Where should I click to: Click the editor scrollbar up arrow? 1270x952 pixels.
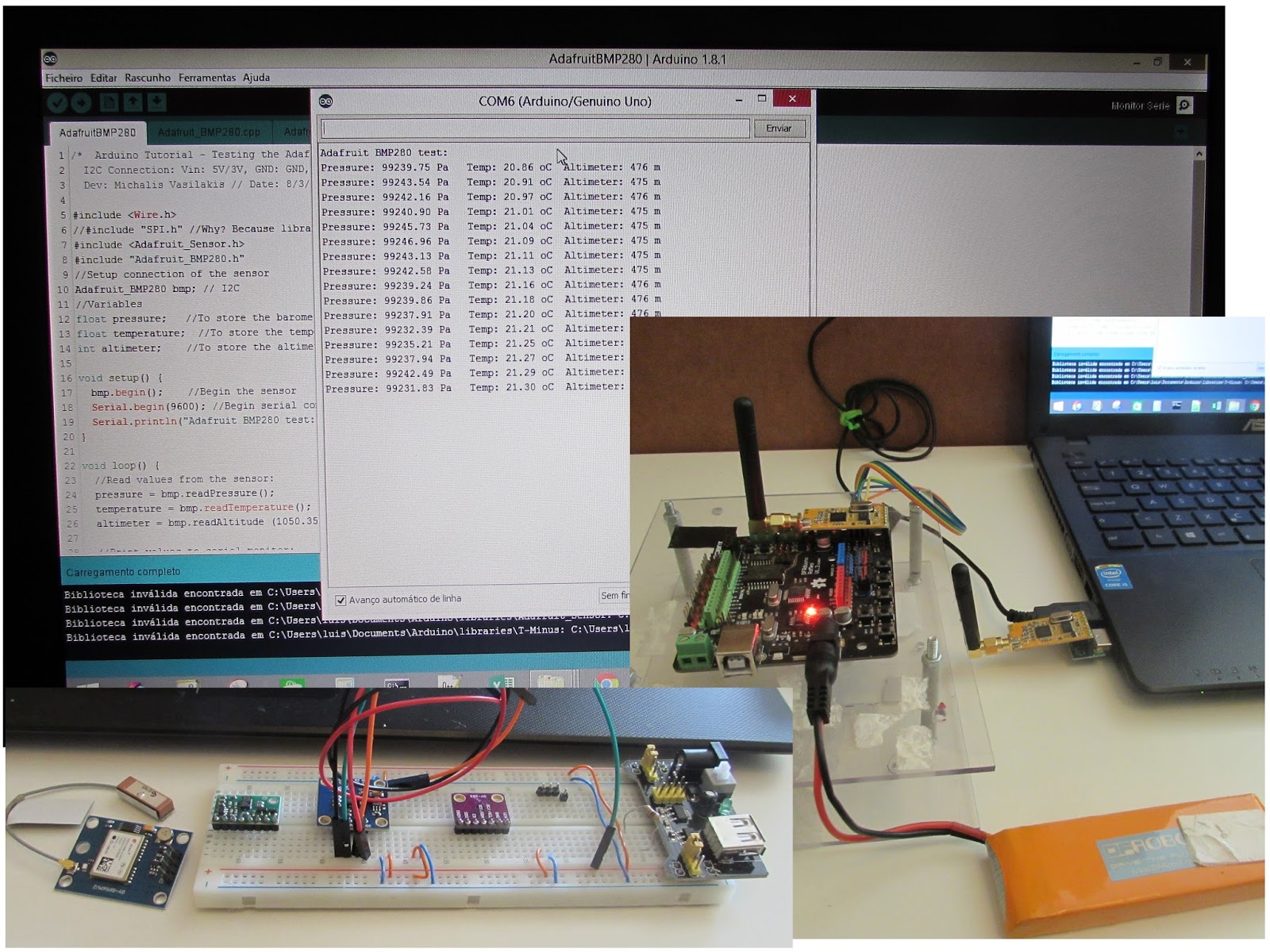click(x=1199, y=154)
